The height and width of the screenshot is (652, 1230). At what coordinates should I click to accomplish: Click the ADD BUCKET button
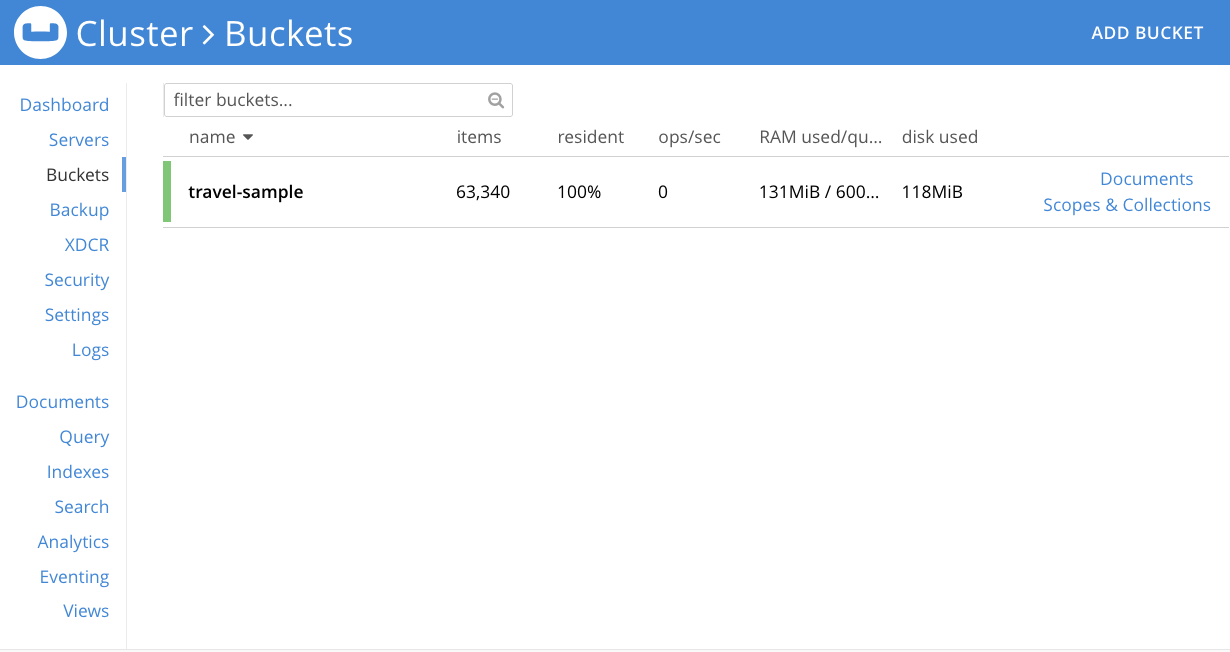(1147, 32)
